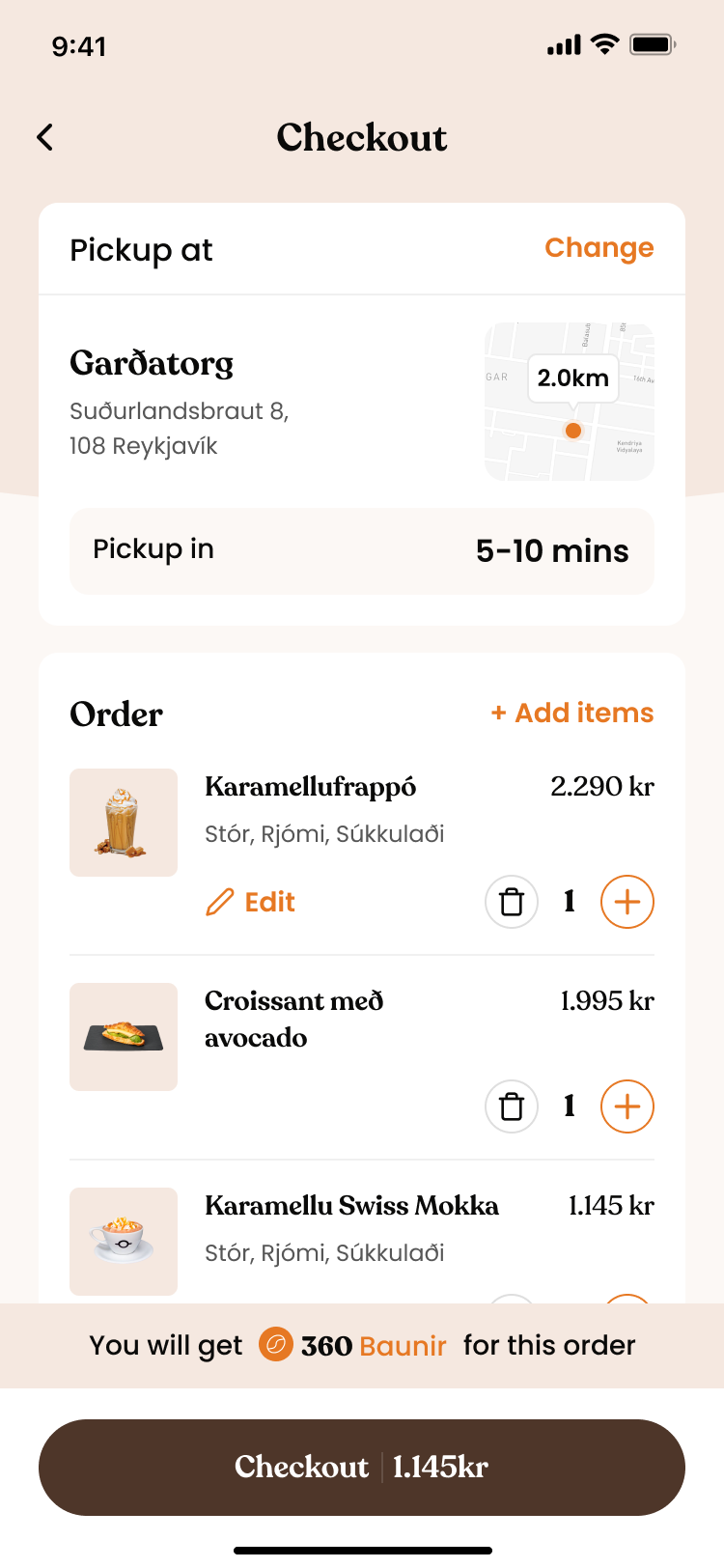Tap the Karamellufrappó product image
Viewport: 724px width, 1568px height.
tap(124, 823)
